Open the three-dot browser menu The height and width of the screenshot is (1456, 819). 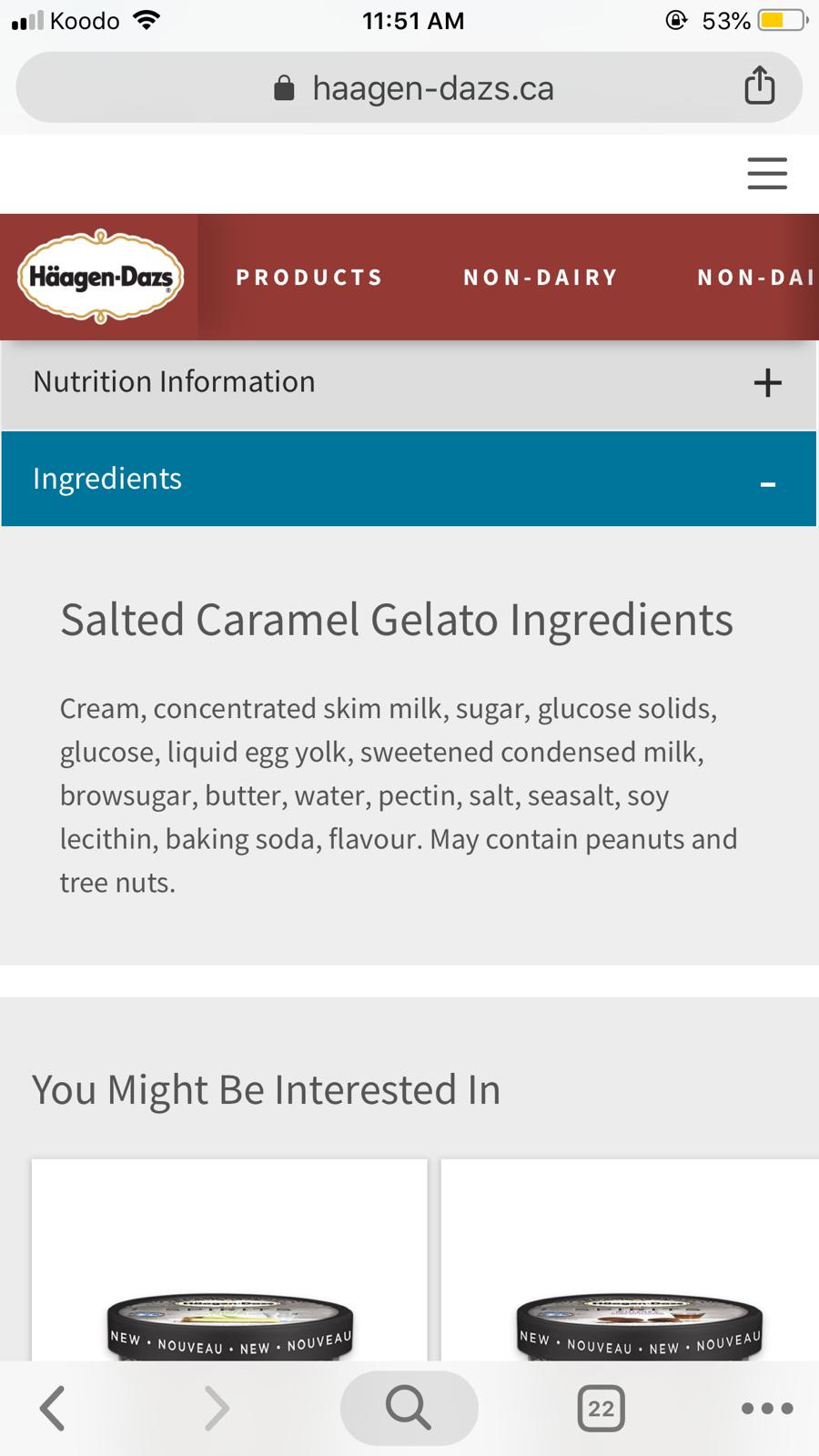click(x=767, y=1408)
